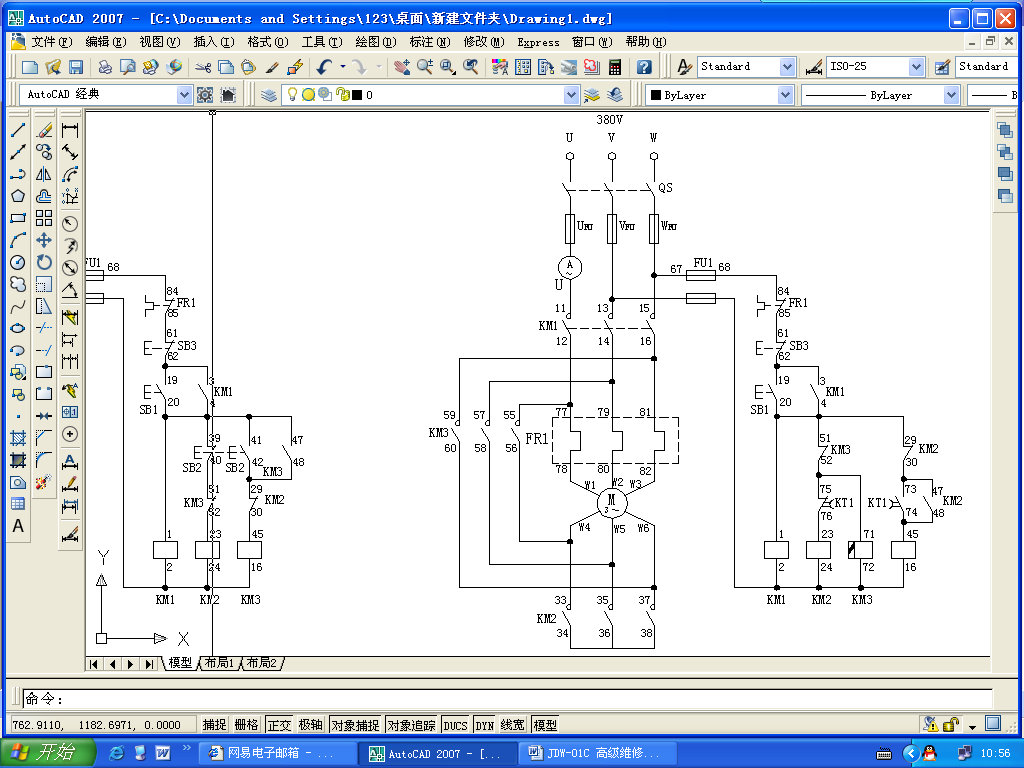Expand the AutoCAD 经典 workspace dropdown
This screenshot has height=768, width=1024.
[x=184, y=95]
